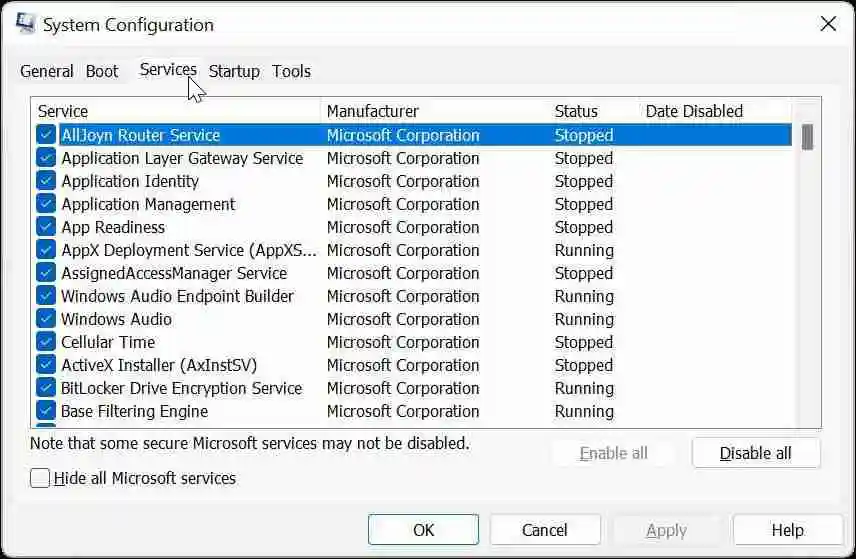Click Running status of Base Filtering Engine
Screen dimensions: 856x559
584,411
